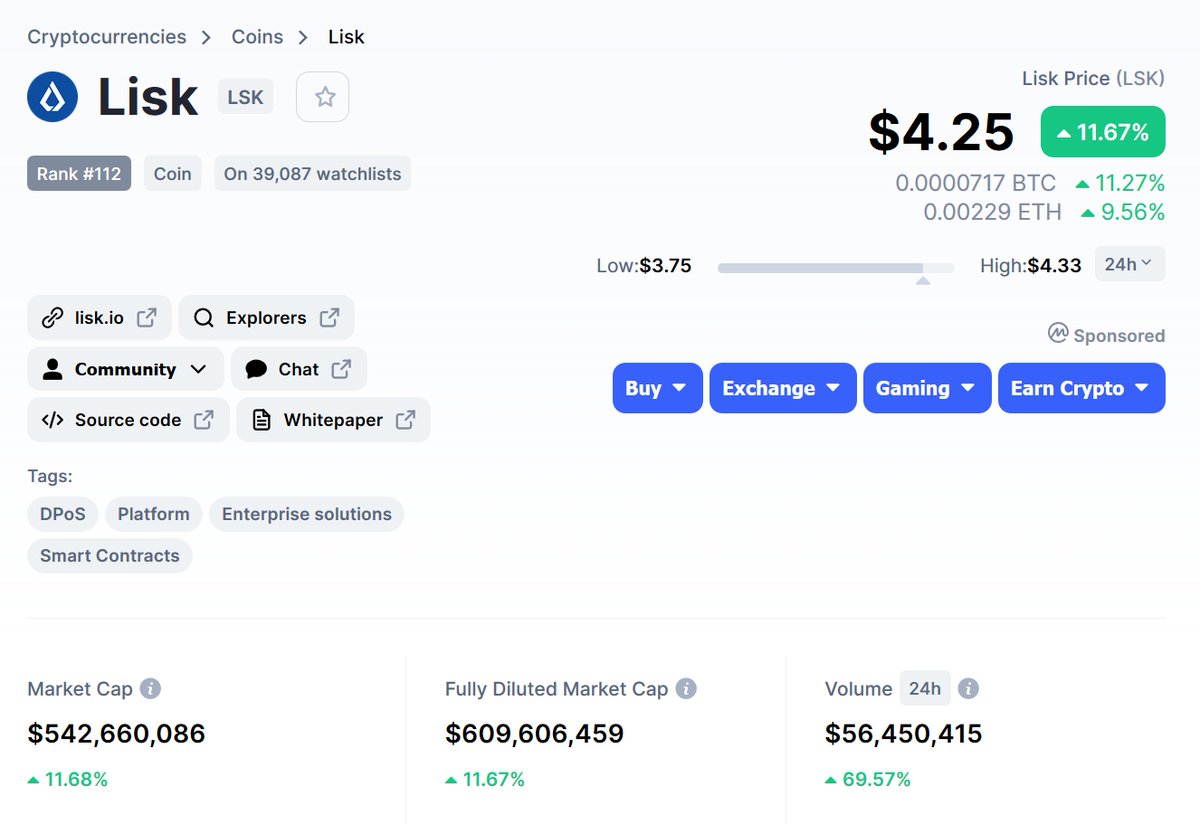Image resolution: width=1200 pixels, height=824 pixels.
Task: Click the Rank #112 badge
Action: pyautogui.click(x=79, y=173)
